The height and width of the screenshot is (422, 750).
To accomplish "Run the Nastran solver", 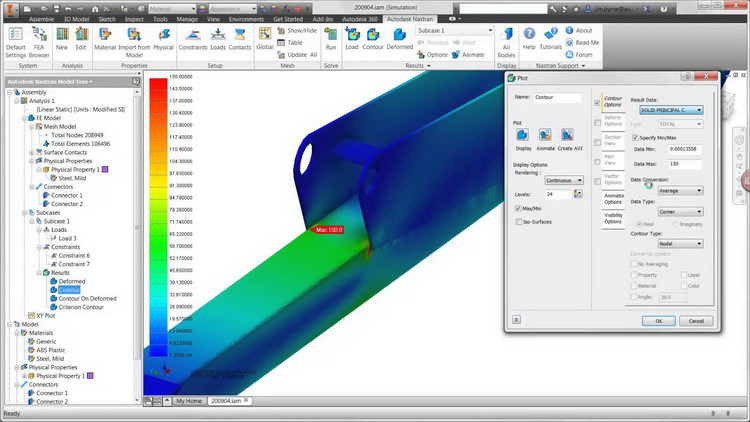I will click(x=331, y=39).
